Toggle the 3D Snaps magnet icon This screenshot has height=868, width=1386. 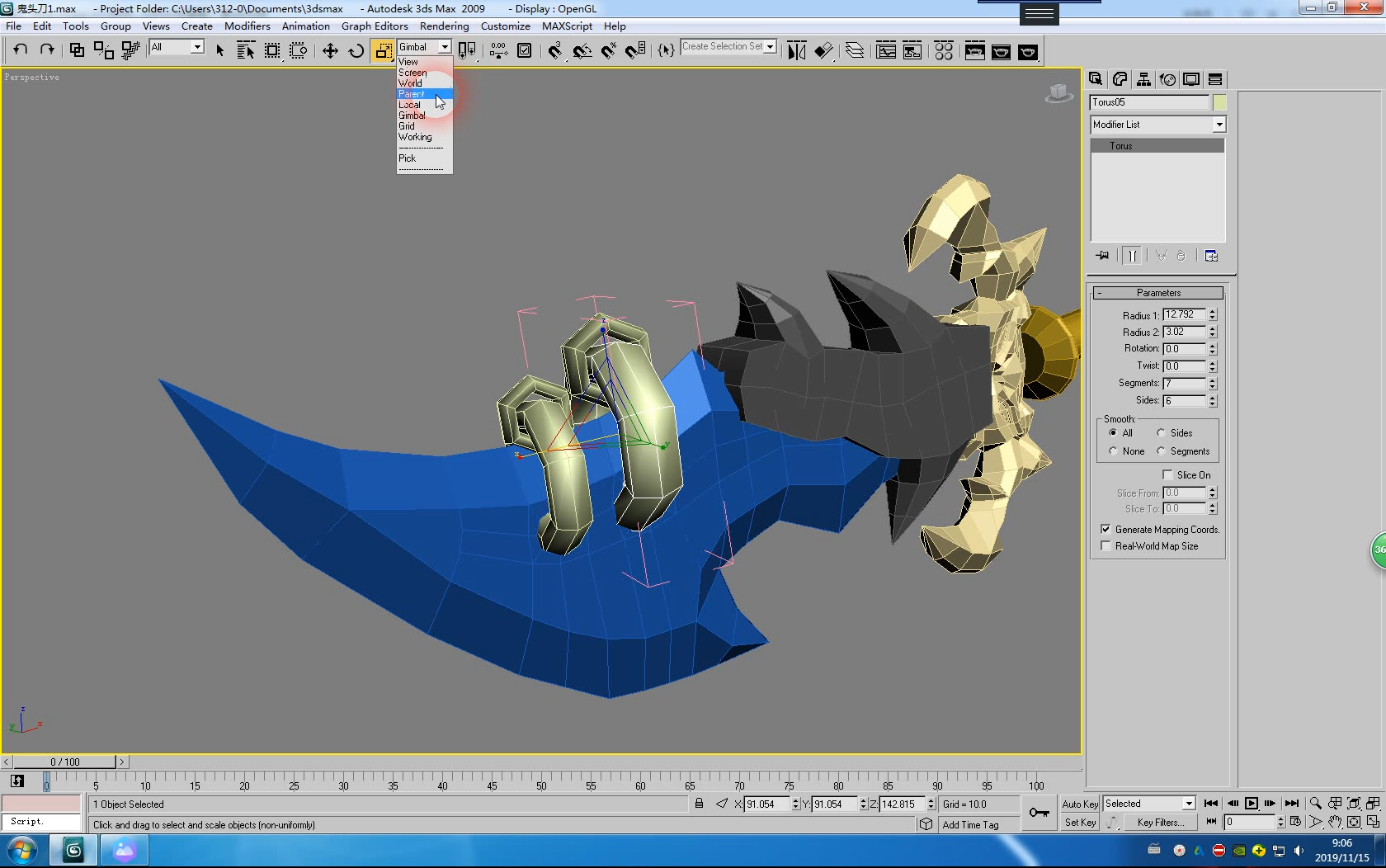click(x=555, y=50)
